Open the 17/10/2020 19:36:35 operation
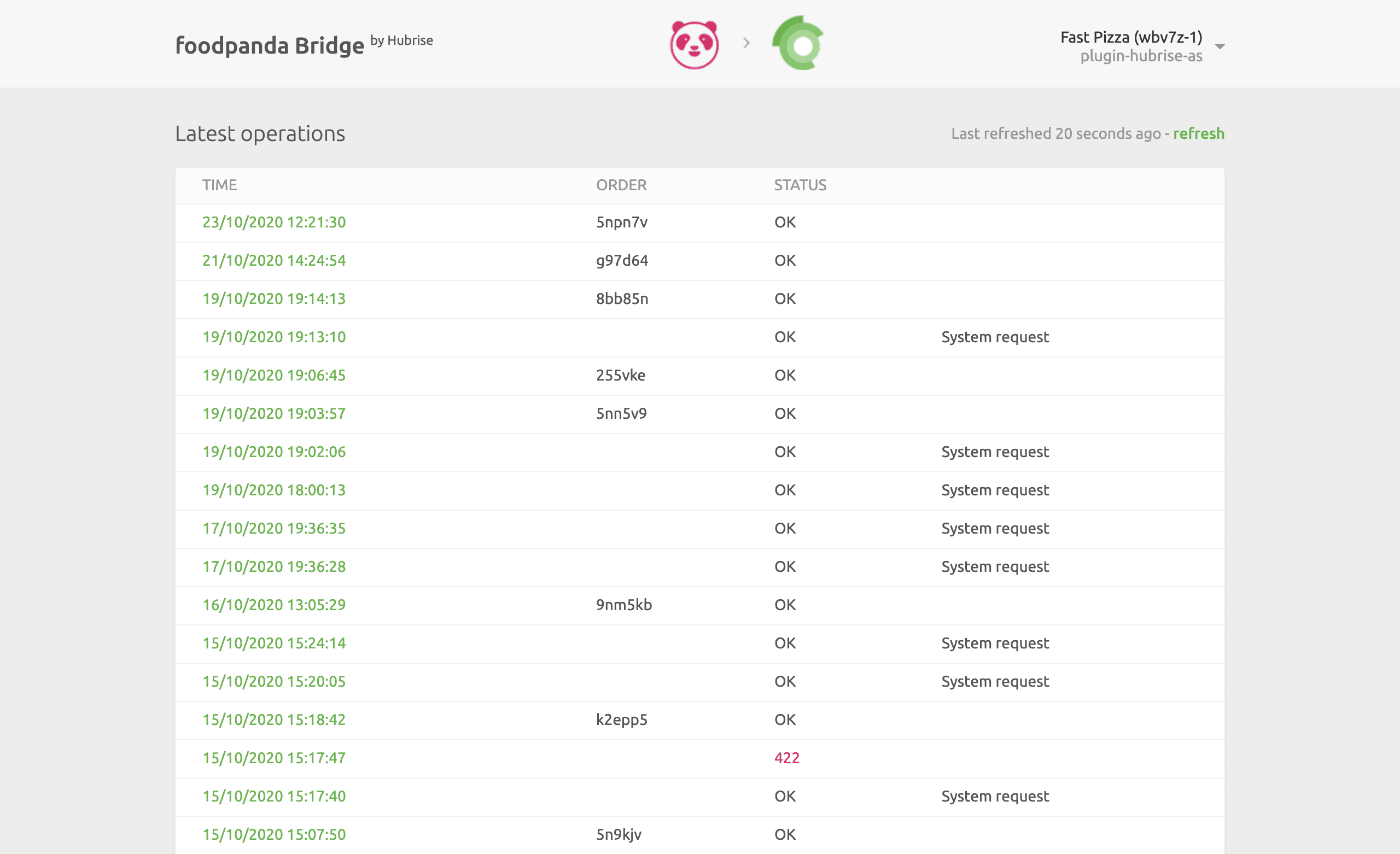 coord(274,529)
